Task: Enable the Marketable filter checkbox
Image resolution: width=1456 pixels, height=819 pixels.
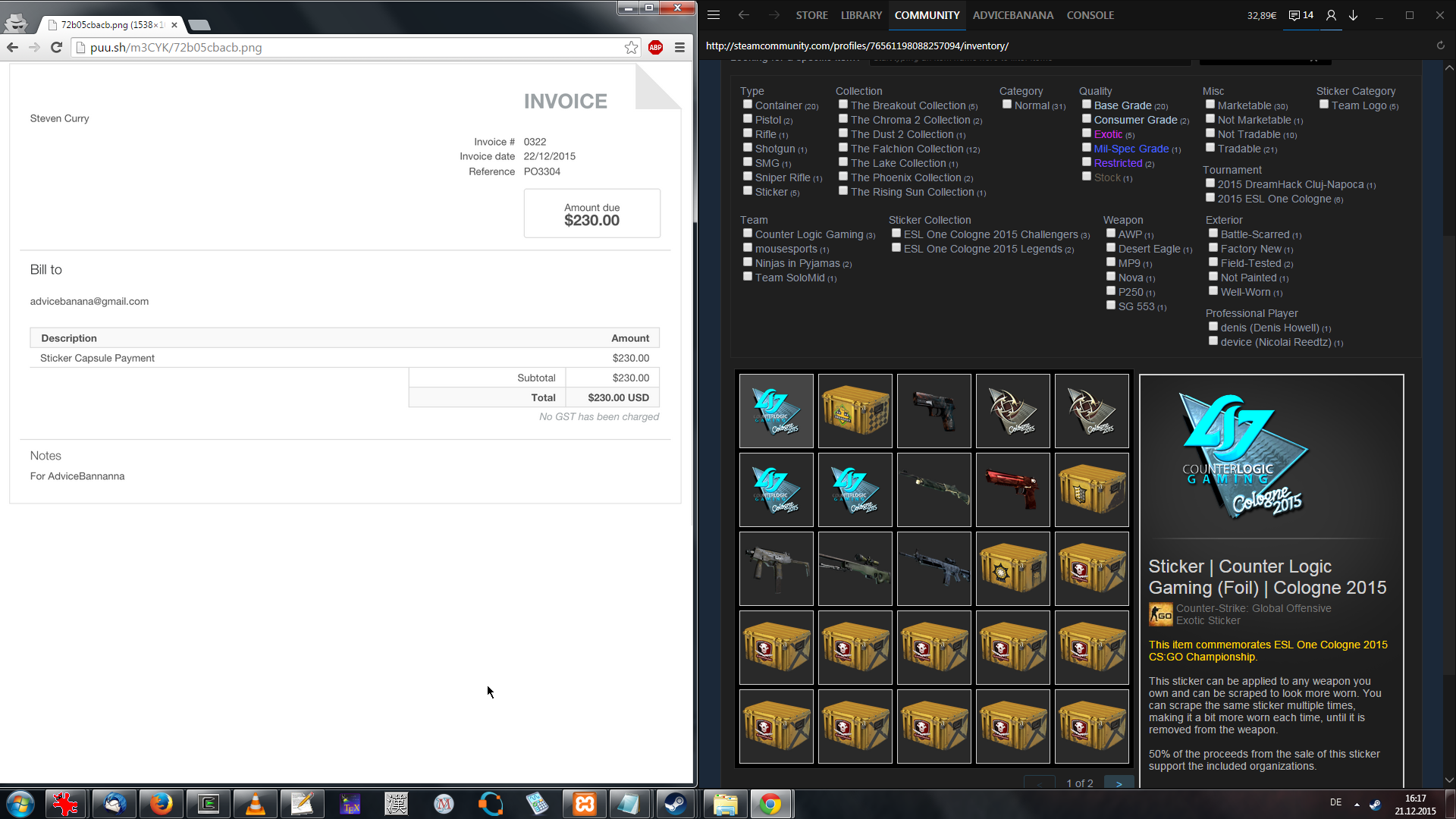Action: point(1210,105)
